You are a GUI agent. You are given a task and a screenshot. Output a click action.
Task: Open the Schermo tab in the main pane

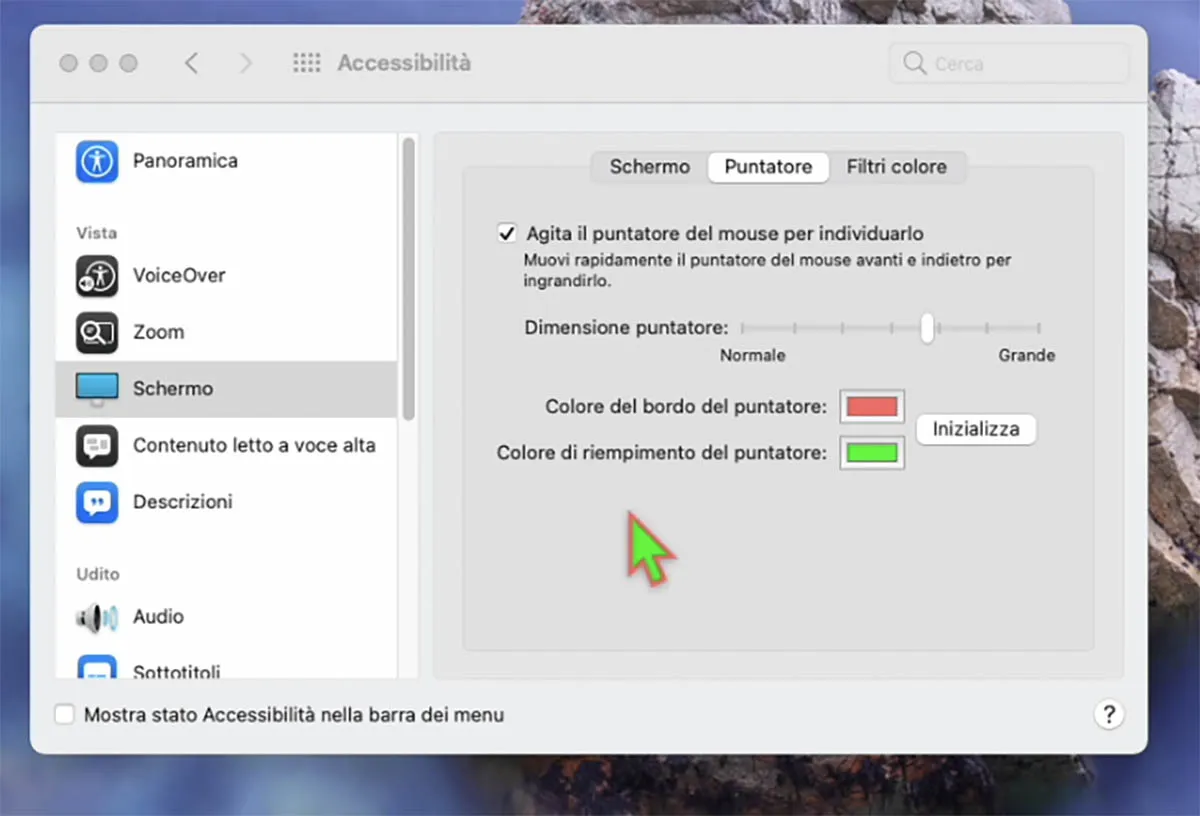[649, 167]
